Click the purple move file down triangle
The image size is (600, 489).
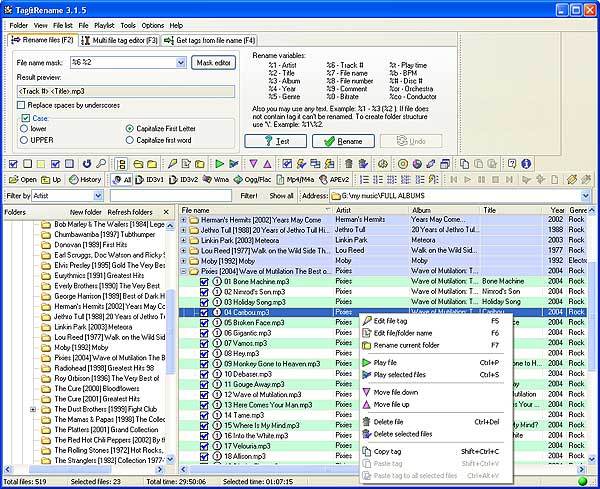click(x=253, y=164)
